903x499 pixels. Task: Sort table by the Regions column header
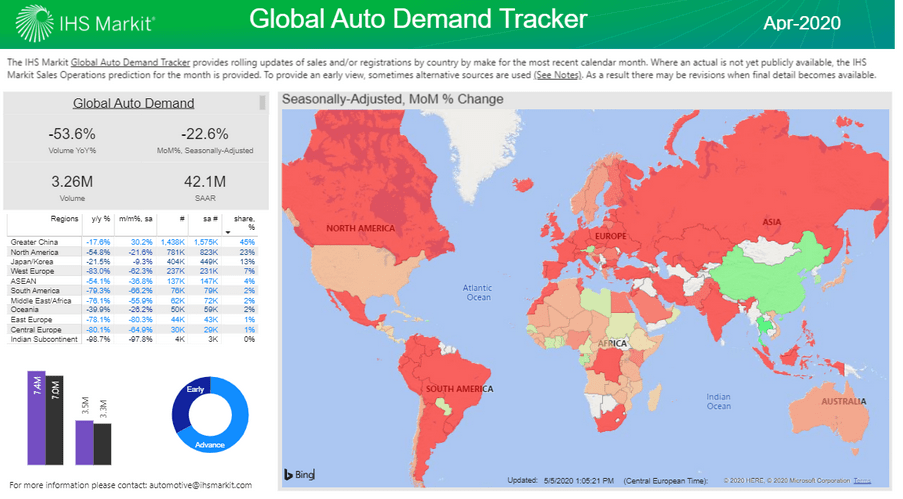tap(64, 219)
